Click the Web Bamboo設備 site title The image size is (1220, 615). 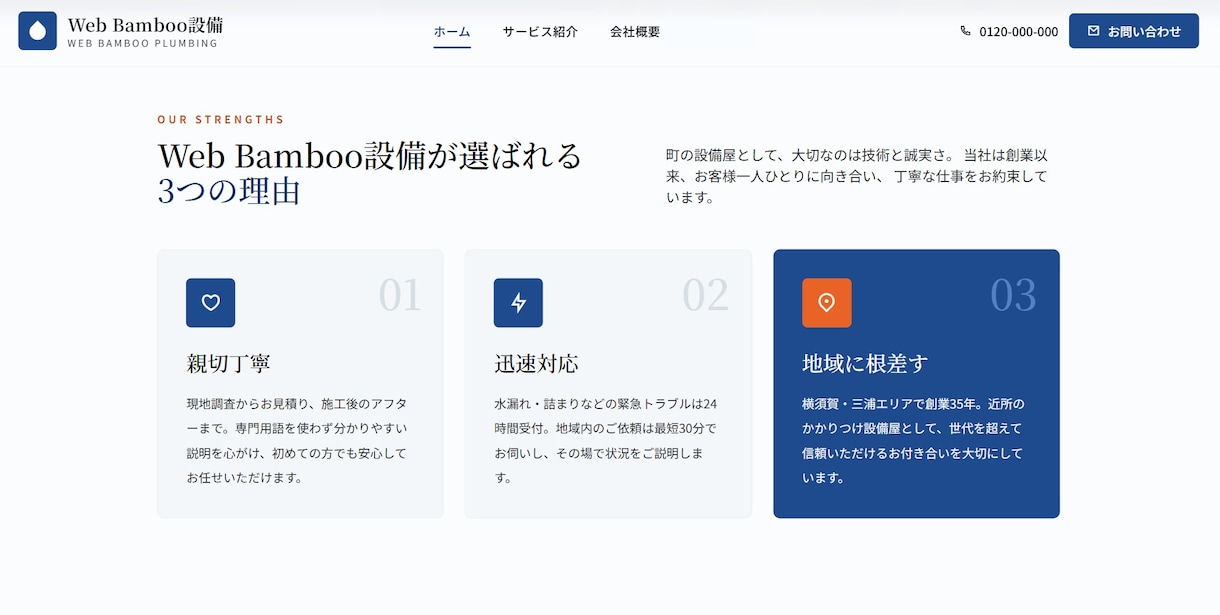pyautogui.click(x=146, y=24)
